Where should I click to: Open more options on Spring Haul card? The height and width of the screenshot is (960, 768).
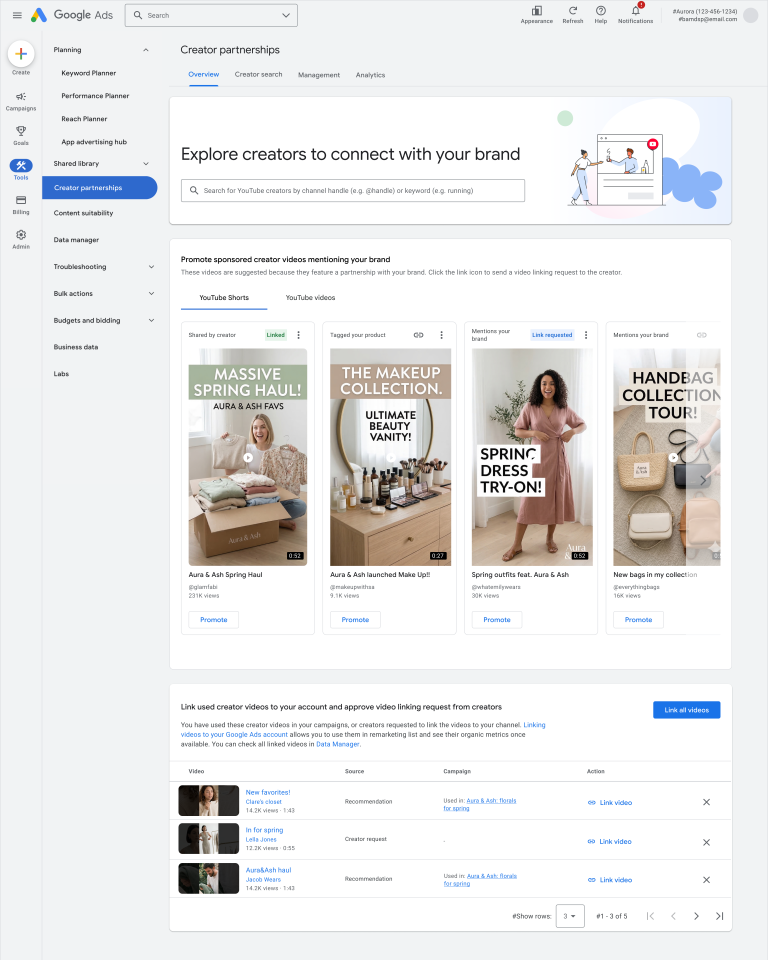[299, 335]
